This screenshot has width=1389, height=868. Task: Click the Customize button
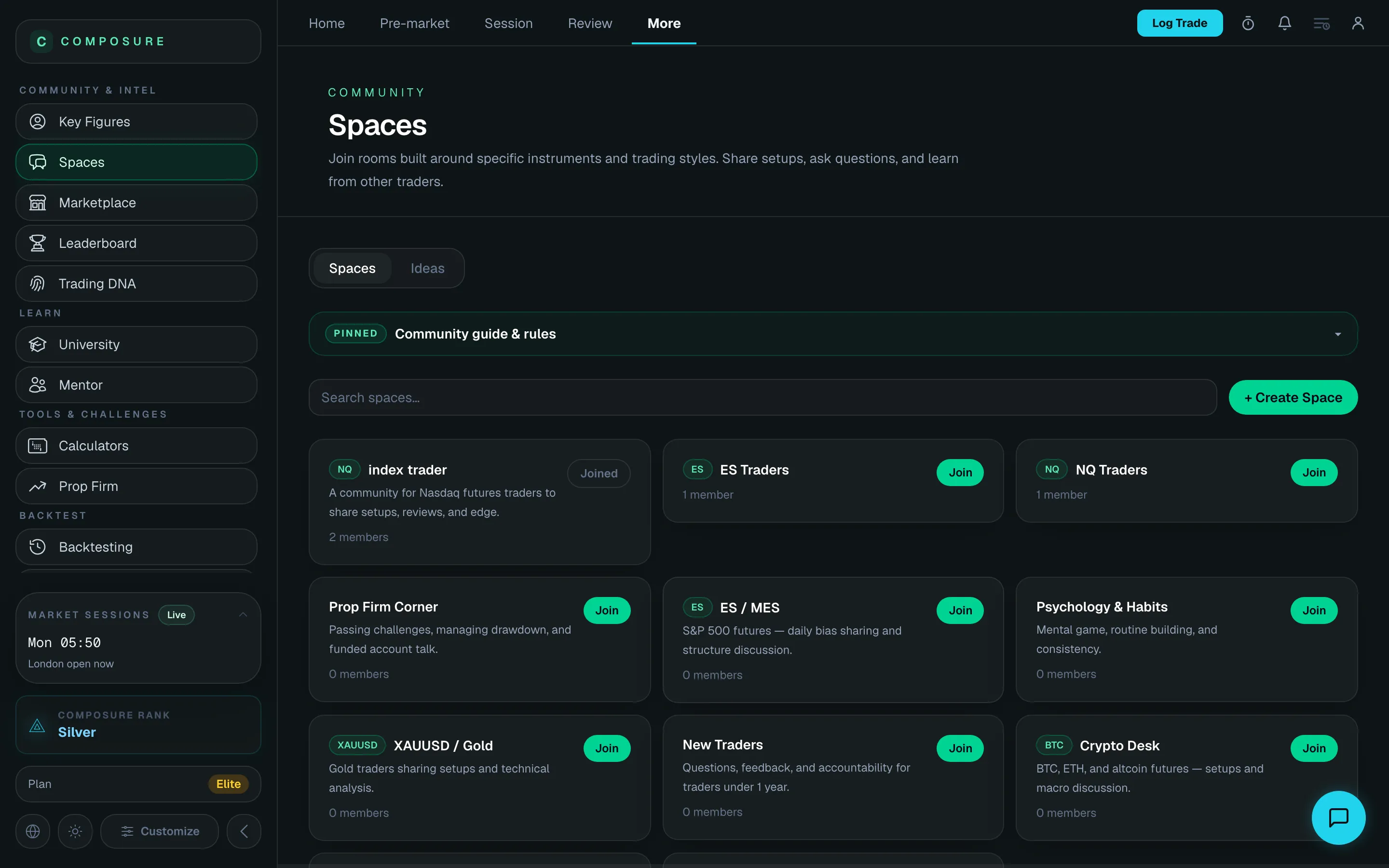click(160, 831)
